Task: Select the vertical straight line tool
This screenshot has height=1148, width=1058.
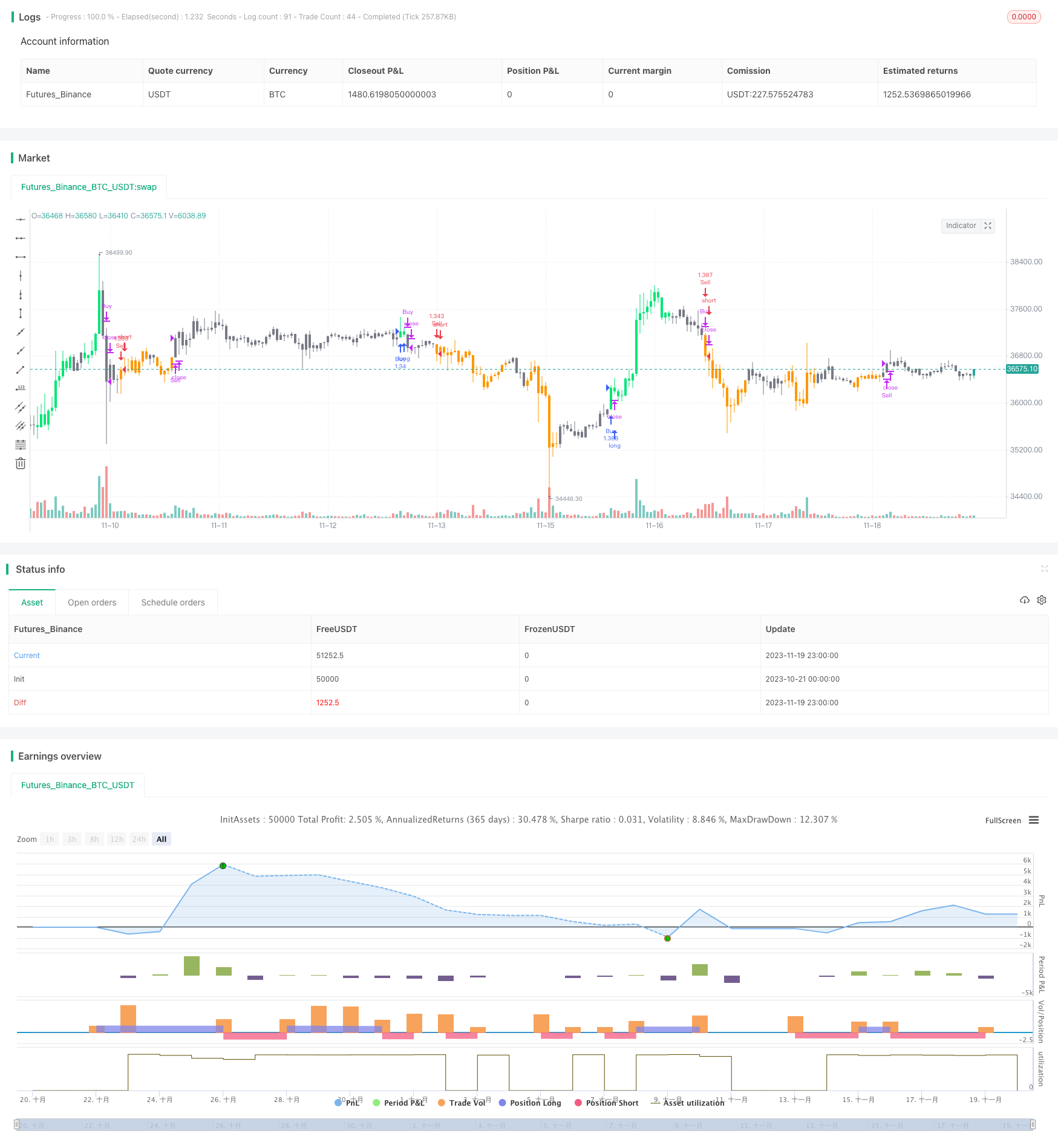Action: click(x=21, y=276)
